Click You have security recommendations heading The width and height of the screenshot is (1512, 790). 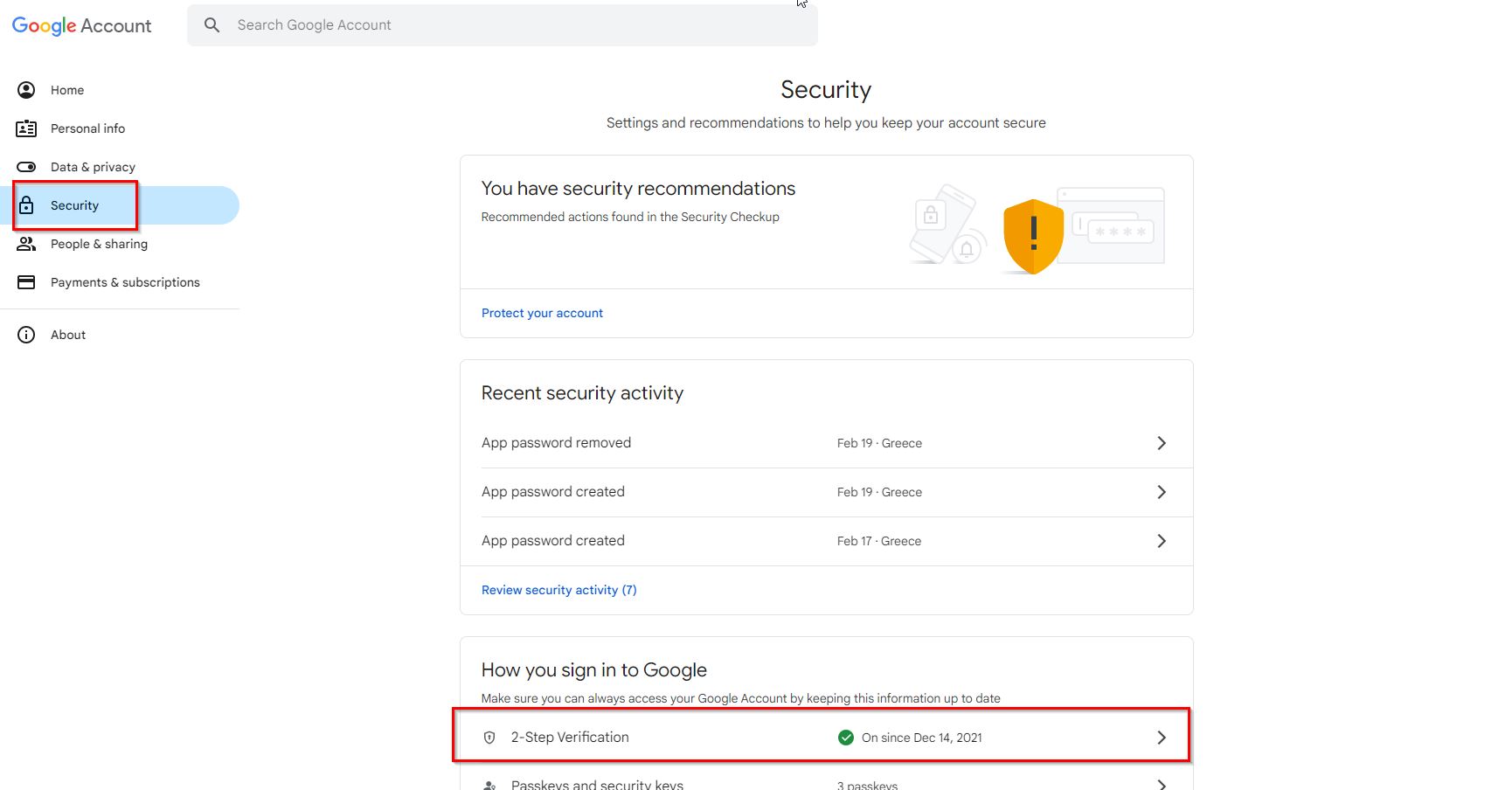638,189
